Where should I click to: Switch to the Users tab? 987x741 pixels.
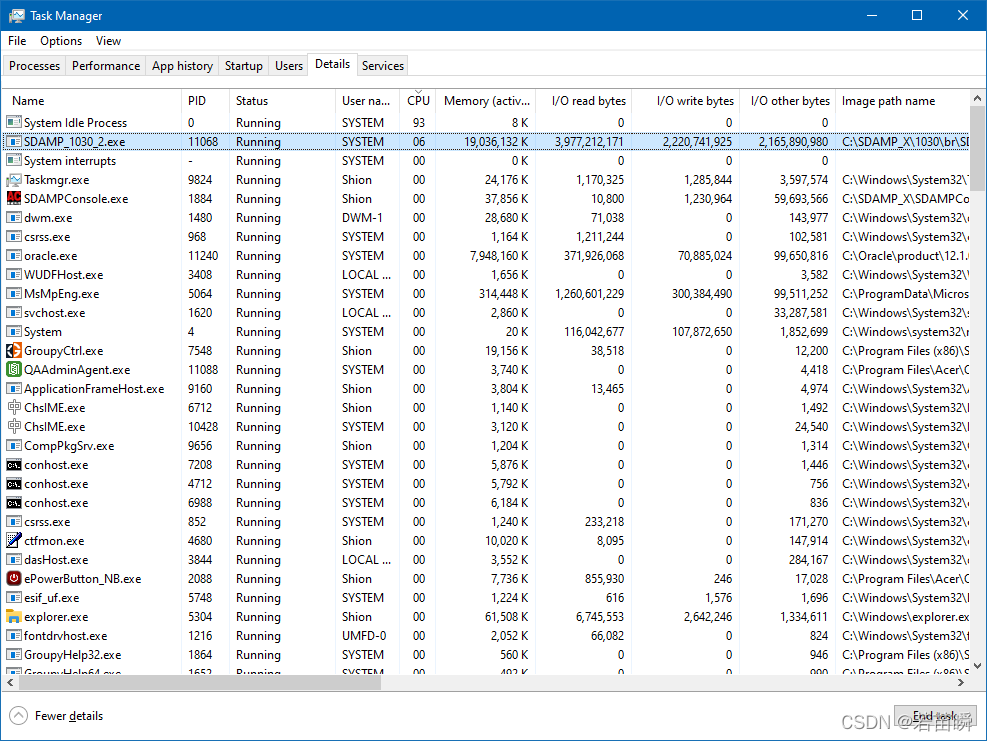[289, 65]
